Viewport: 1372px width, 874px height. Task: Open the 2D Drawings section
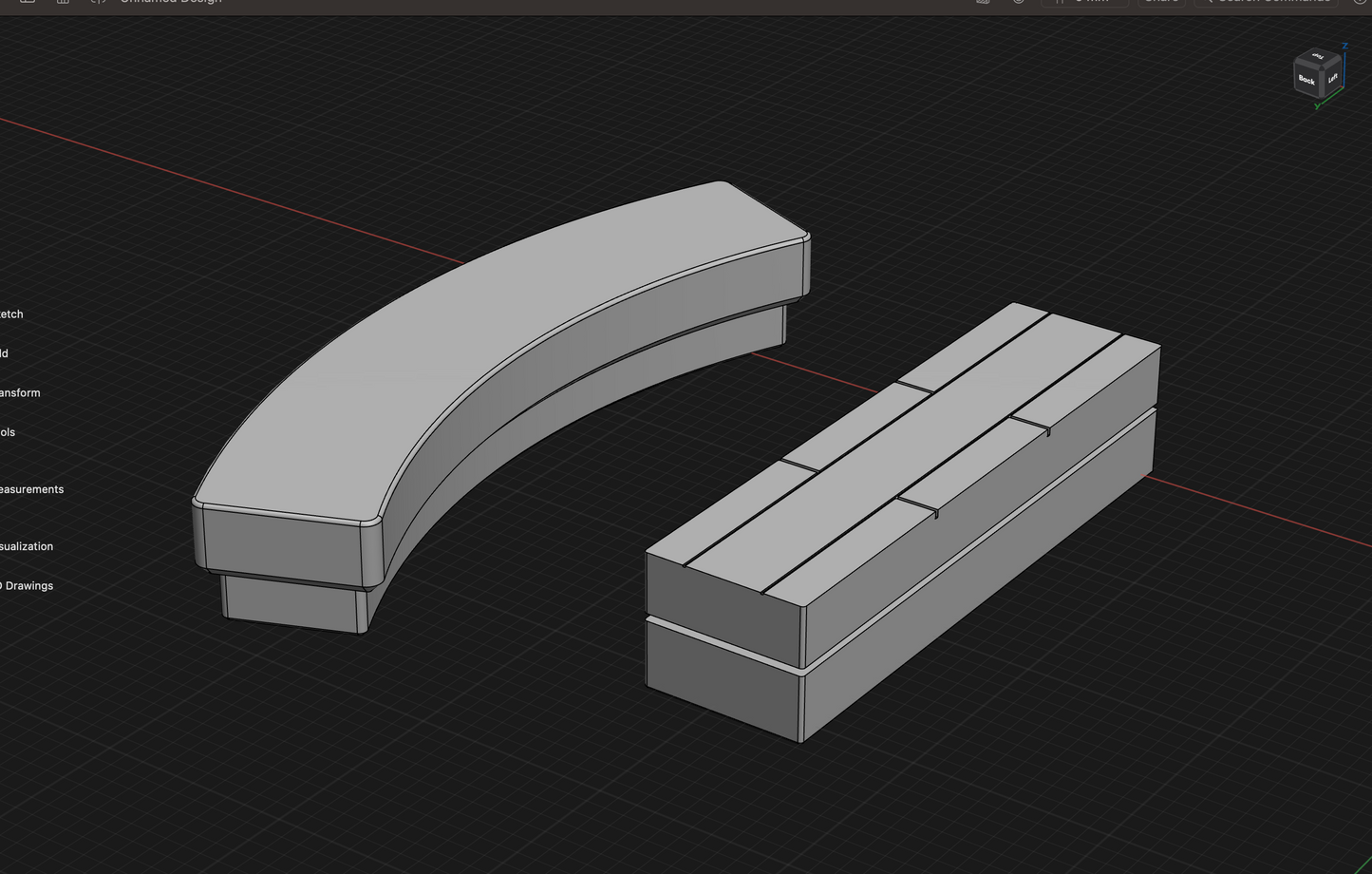(x=27, y=586)
